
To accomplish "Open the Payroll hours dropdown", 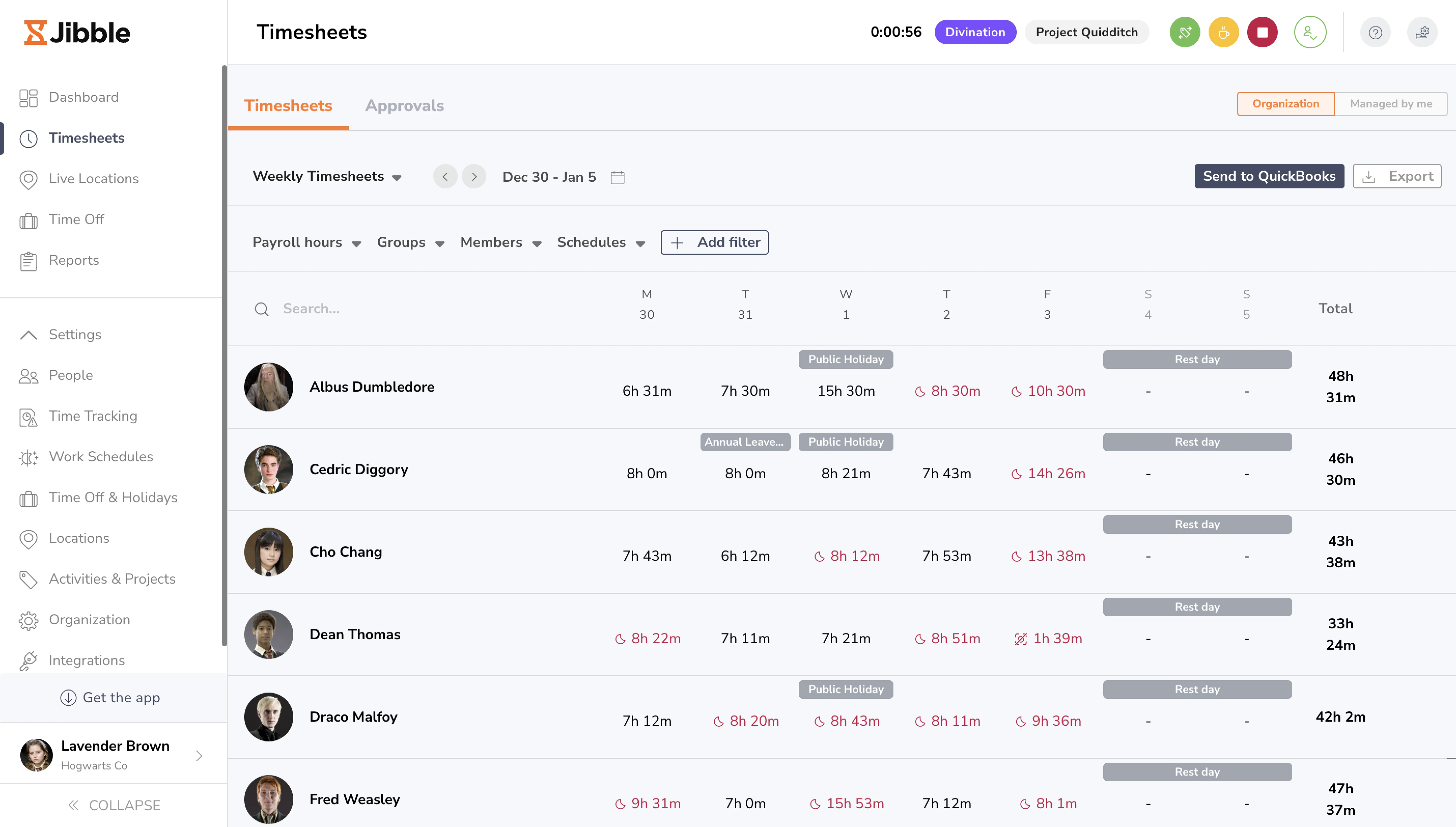I will click(306, 243).
